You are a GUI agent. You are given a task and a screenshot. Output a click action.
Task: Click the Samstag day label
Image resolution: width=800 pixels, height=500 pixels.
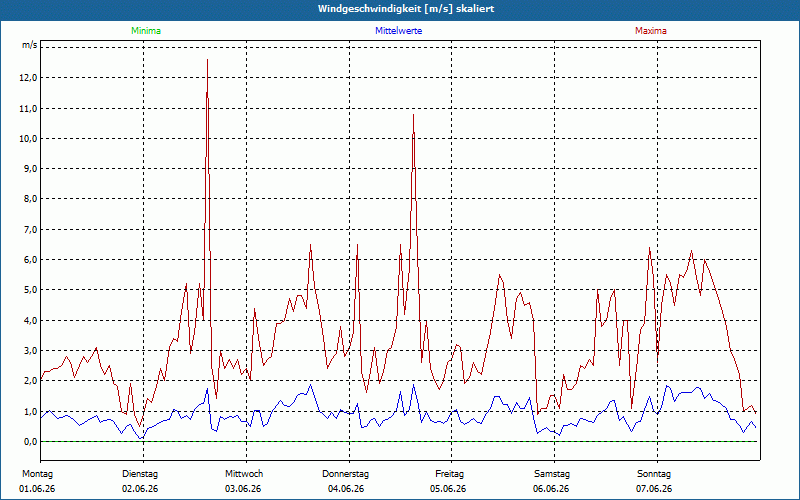click(x=552, y=474)
